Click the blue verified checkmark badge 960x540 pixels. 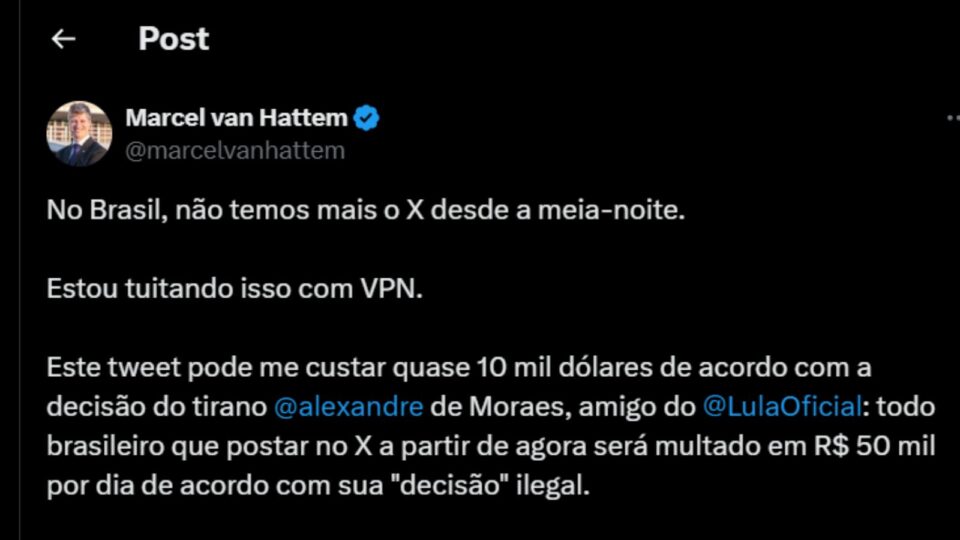366,118
